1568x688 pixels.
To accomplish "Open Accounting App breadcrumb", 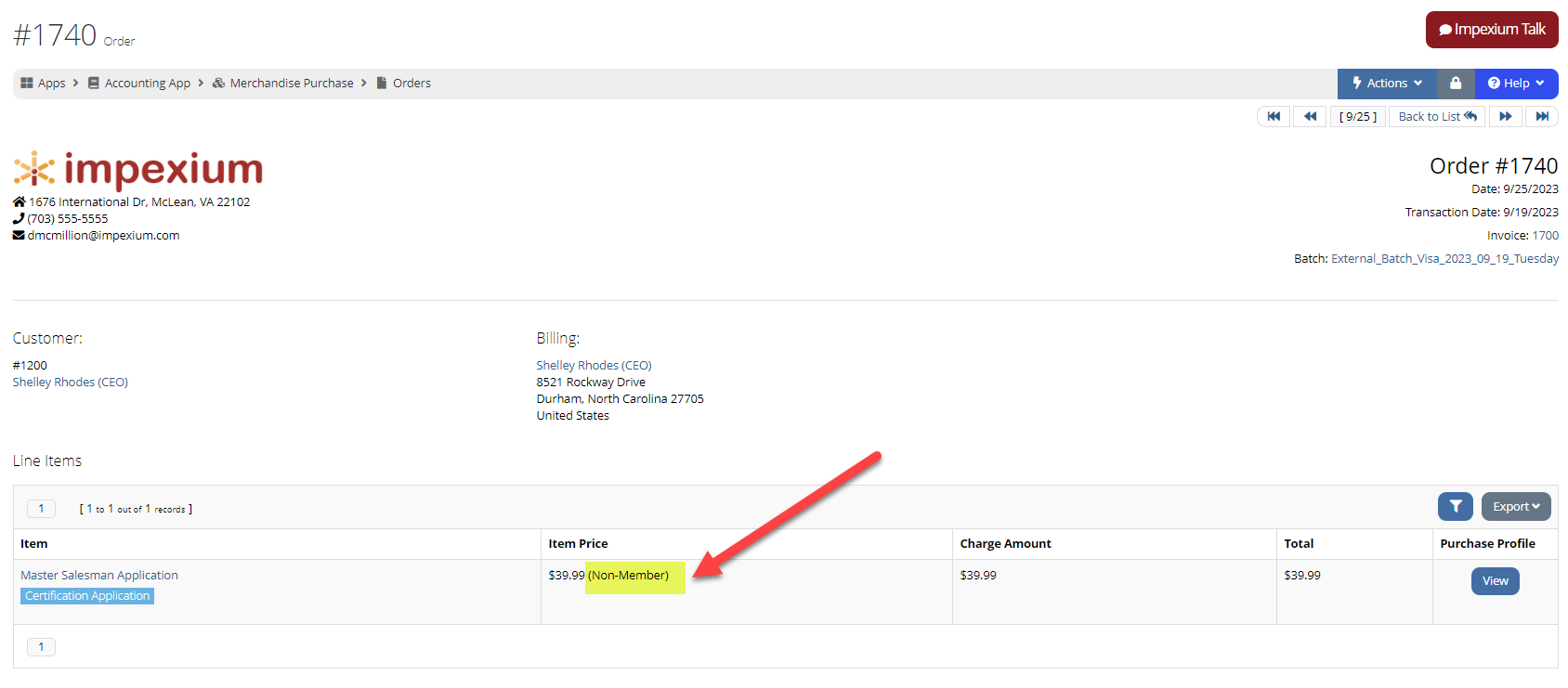I will 148,84.
